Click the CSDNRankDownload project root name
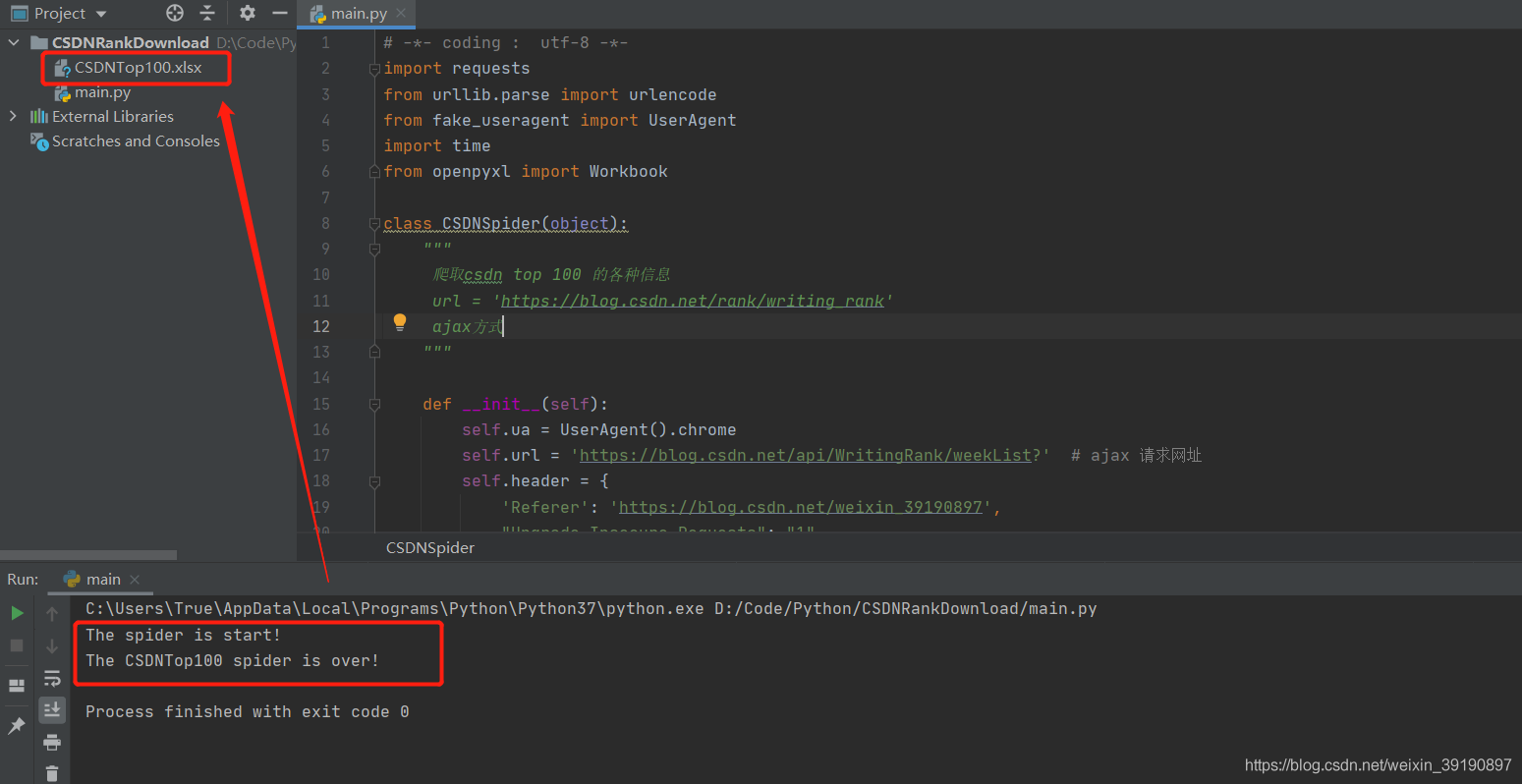Viewport: 1522px width, 784px height. pyautogui.click(x=131, y=42)
